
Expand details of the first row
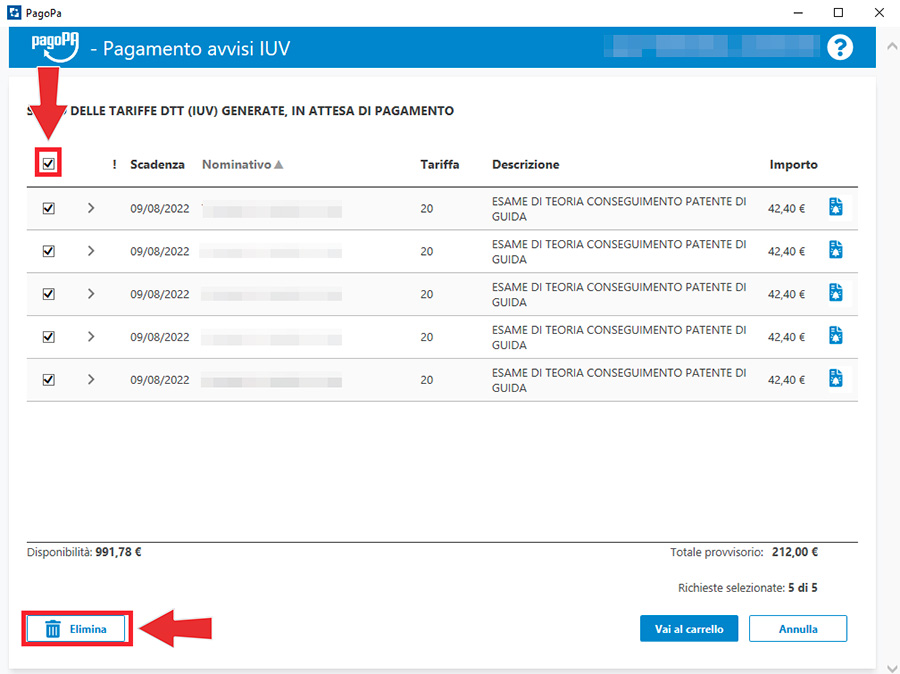point(91,208)
